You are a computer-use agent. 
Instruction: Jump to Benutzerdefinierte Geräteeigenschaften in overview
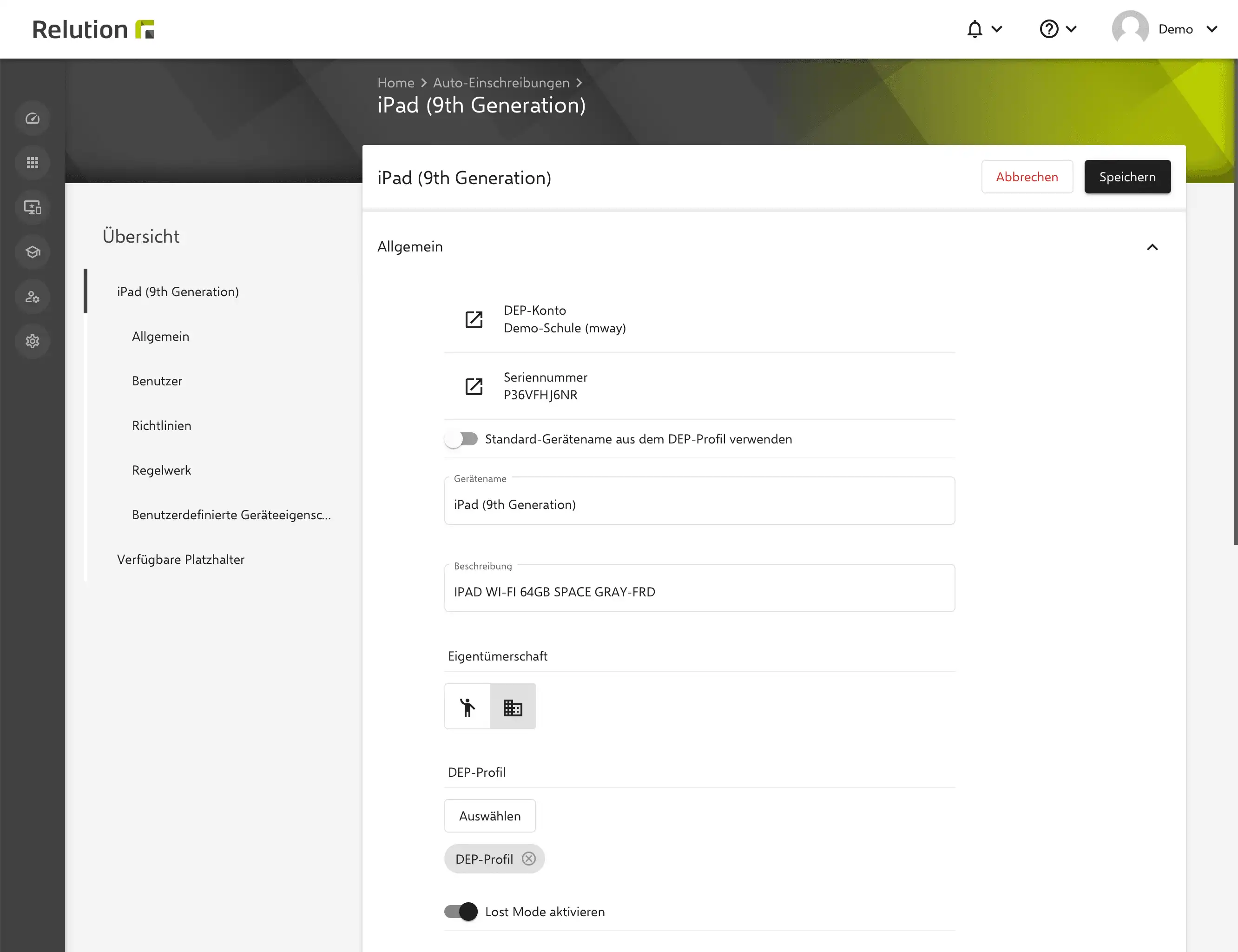[231, 515]
